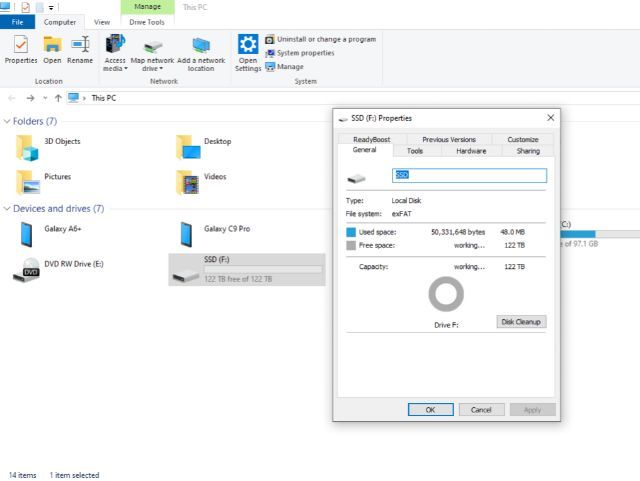Switch to the Drive Tools tab
The width and height of the screenshot is (640, 481).
coord(147,22)
